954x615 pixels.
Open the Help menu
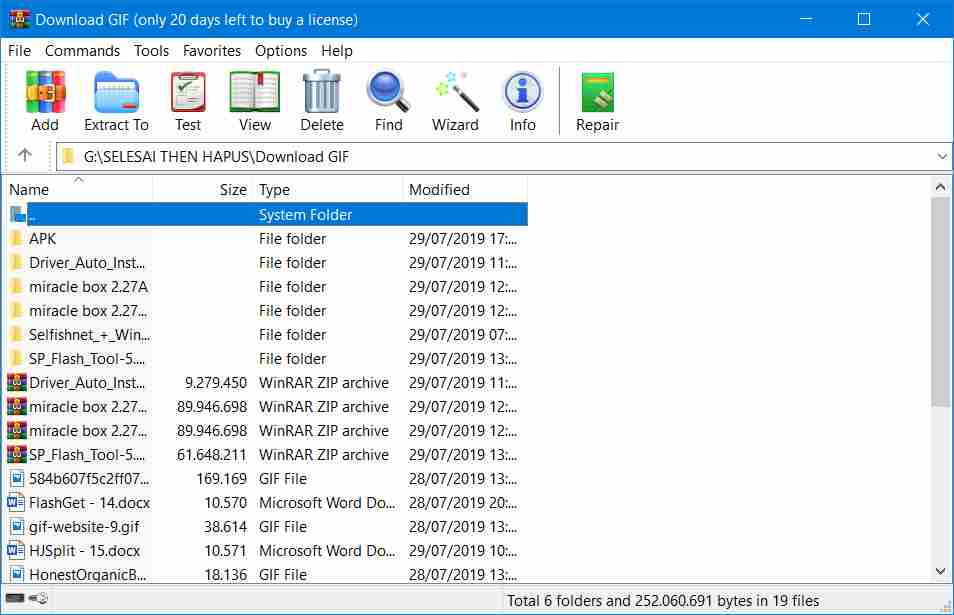336,50
